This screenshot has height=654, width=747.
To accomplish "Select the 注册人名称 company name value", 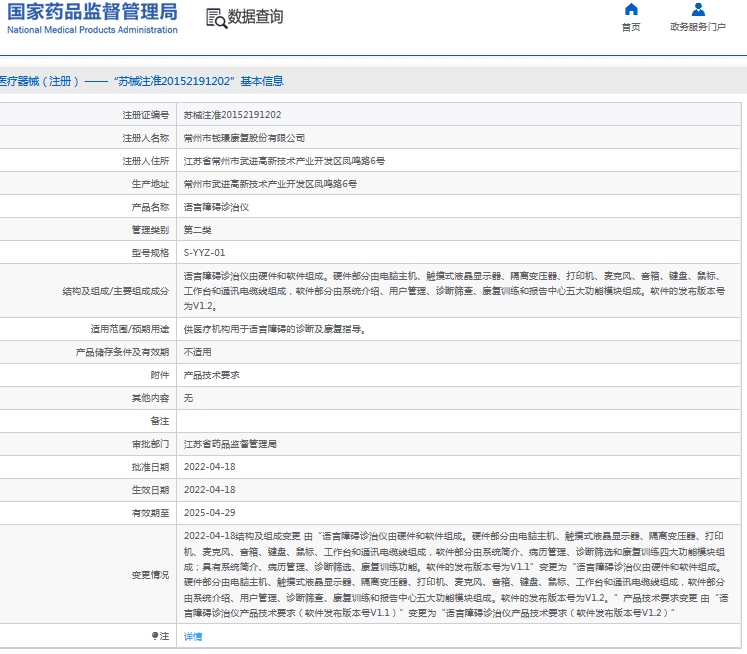I will [244, 138].
